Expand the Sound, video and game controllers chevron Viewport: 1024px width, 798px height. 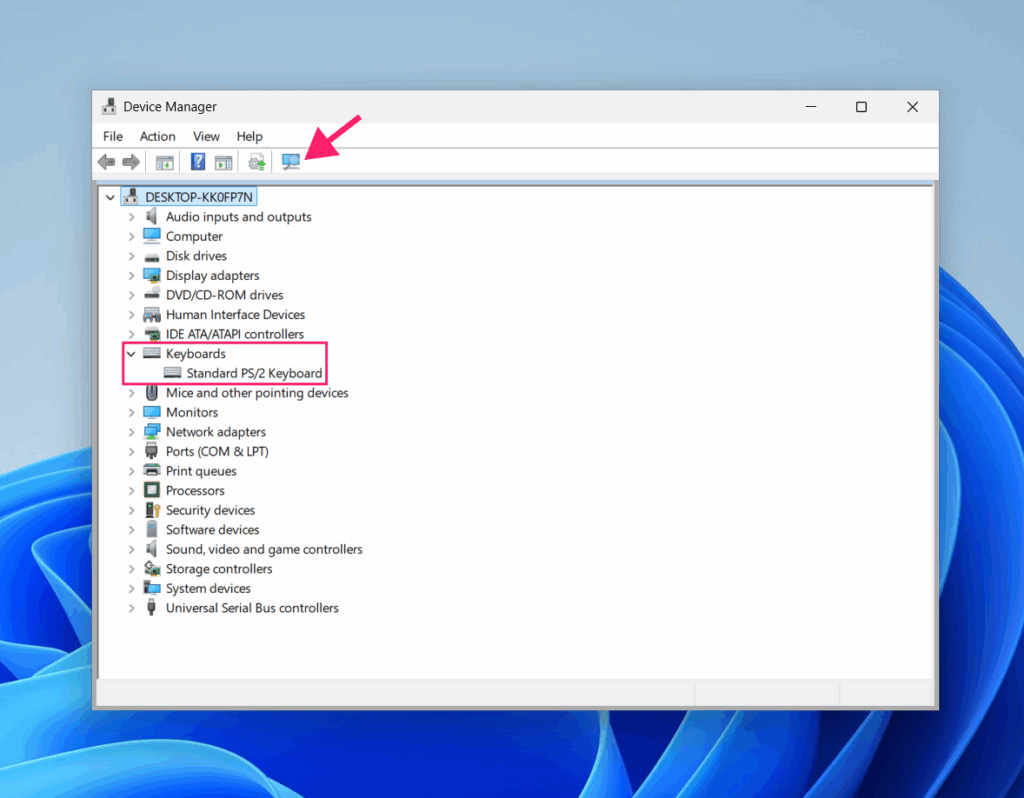click(x=131, y=550)
